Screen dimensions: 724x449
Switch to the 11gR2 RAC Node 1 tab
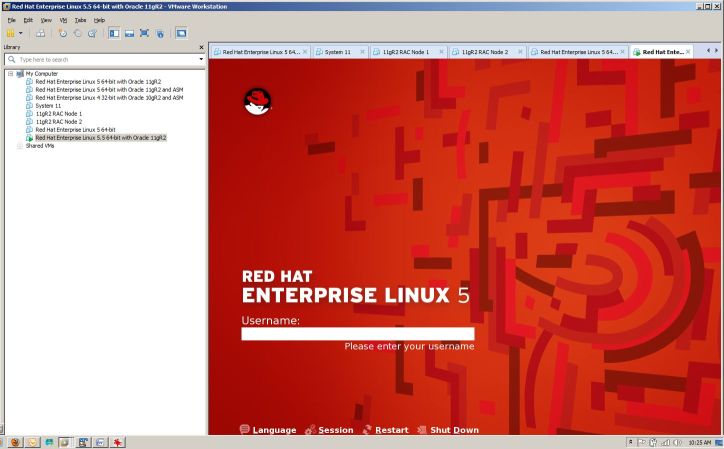click(405, 51)
